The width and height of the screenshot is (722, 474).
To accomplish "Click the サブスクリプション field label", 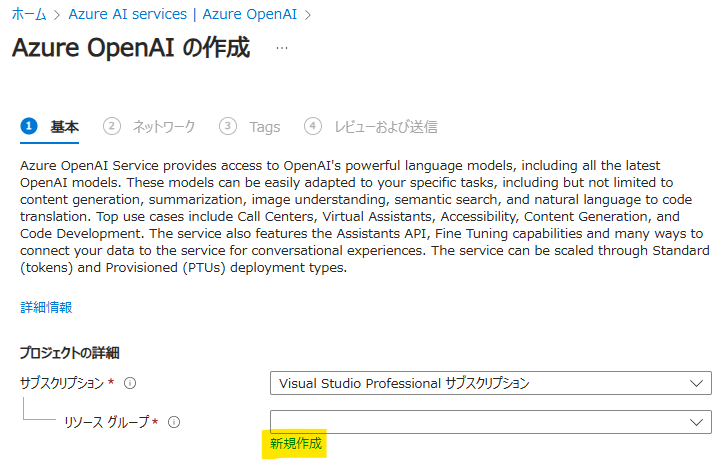I will click(x=62, y=383).
